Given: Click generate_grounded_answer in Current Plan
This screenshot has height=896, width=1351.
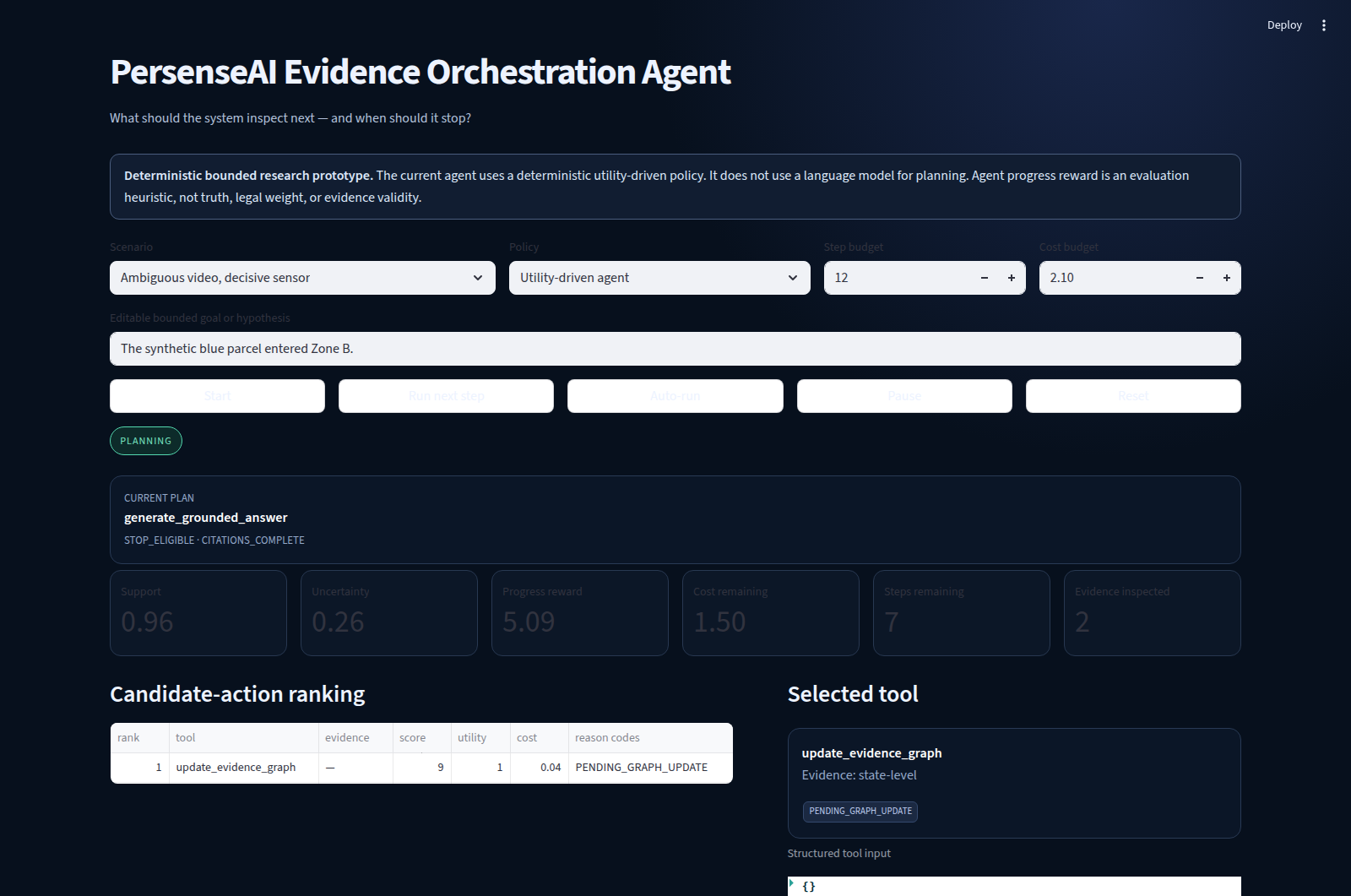Looking at the screenshot, I should (206, 518).
